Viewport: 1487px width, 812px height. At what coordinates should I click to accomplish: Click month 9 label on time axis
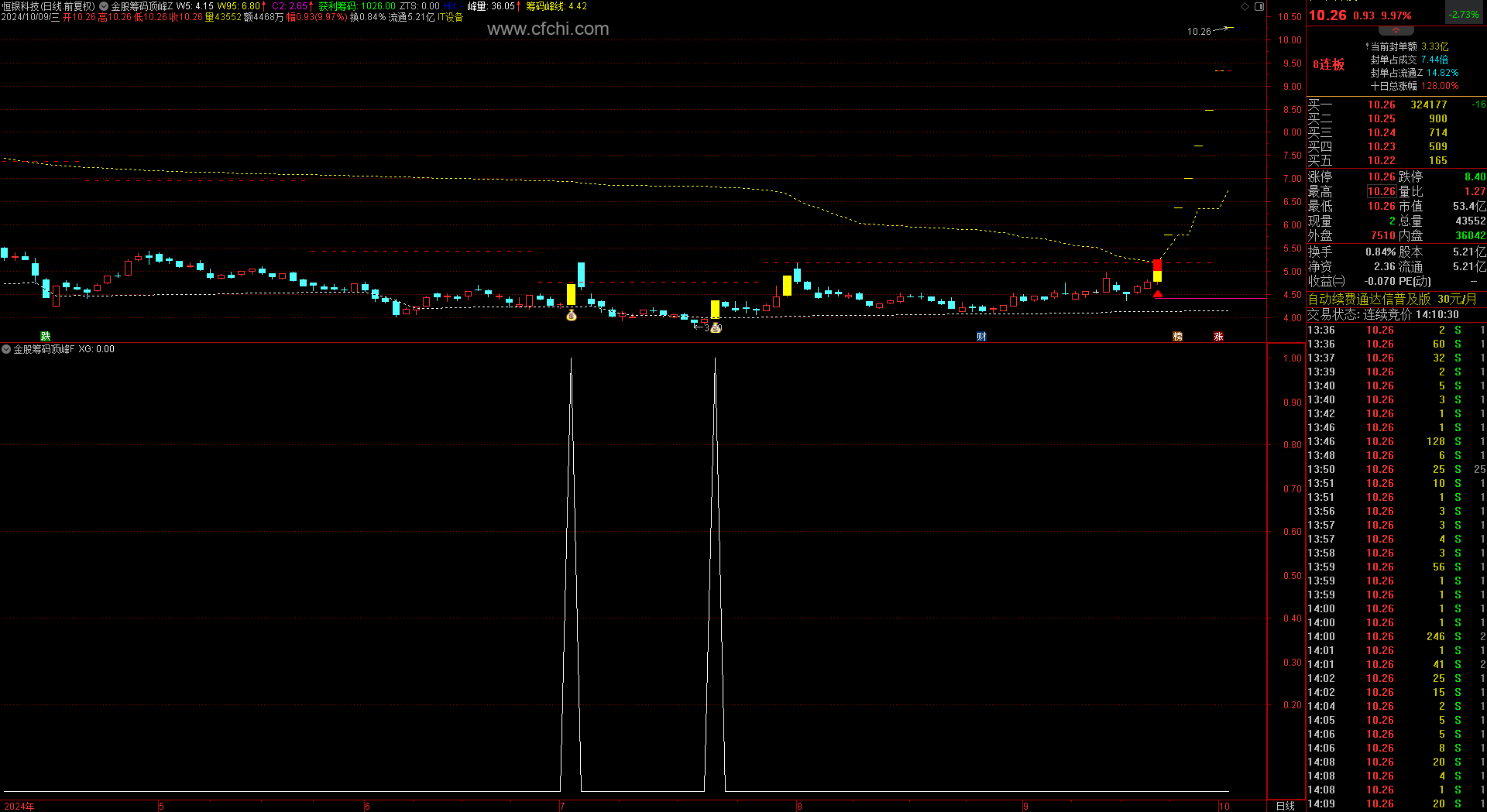[1025, 807]
